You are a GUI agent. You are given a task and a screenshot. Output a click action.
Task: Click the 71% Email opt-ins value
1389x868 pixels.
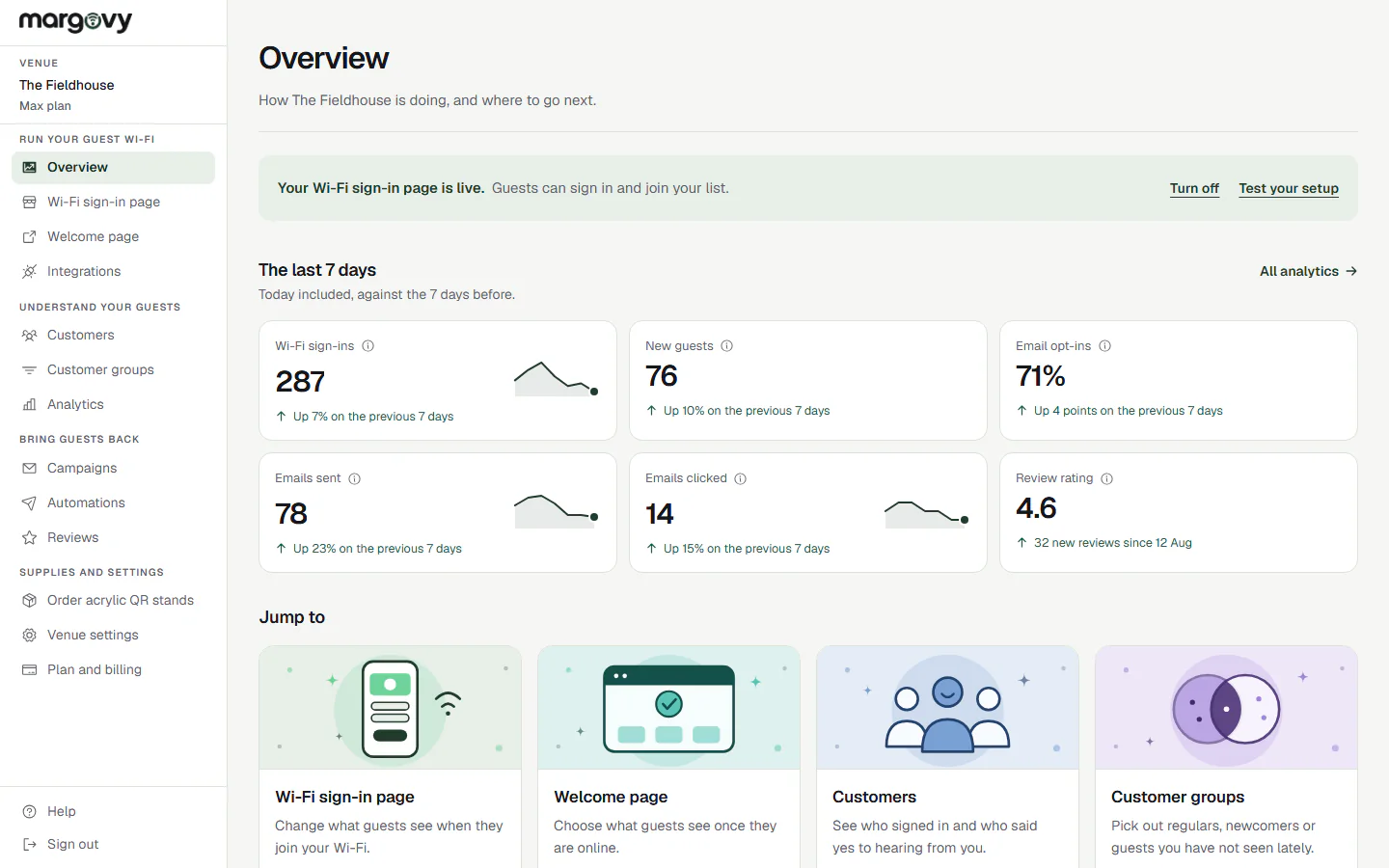point(1040,376)
